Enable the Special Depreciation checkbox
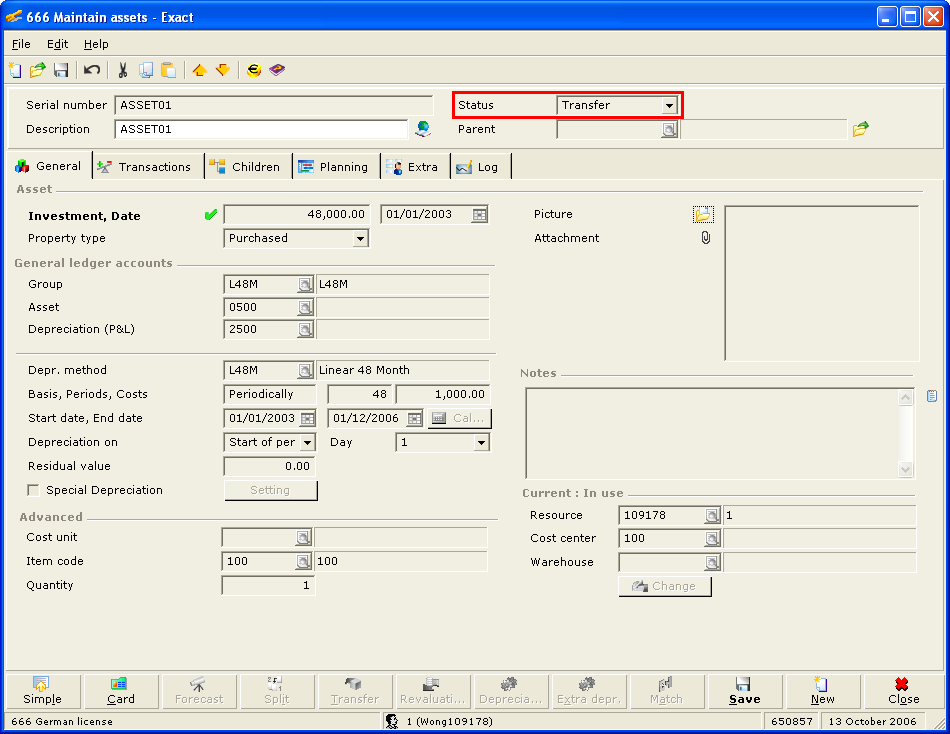Screen dimensions: 950x734 point(34,490)
